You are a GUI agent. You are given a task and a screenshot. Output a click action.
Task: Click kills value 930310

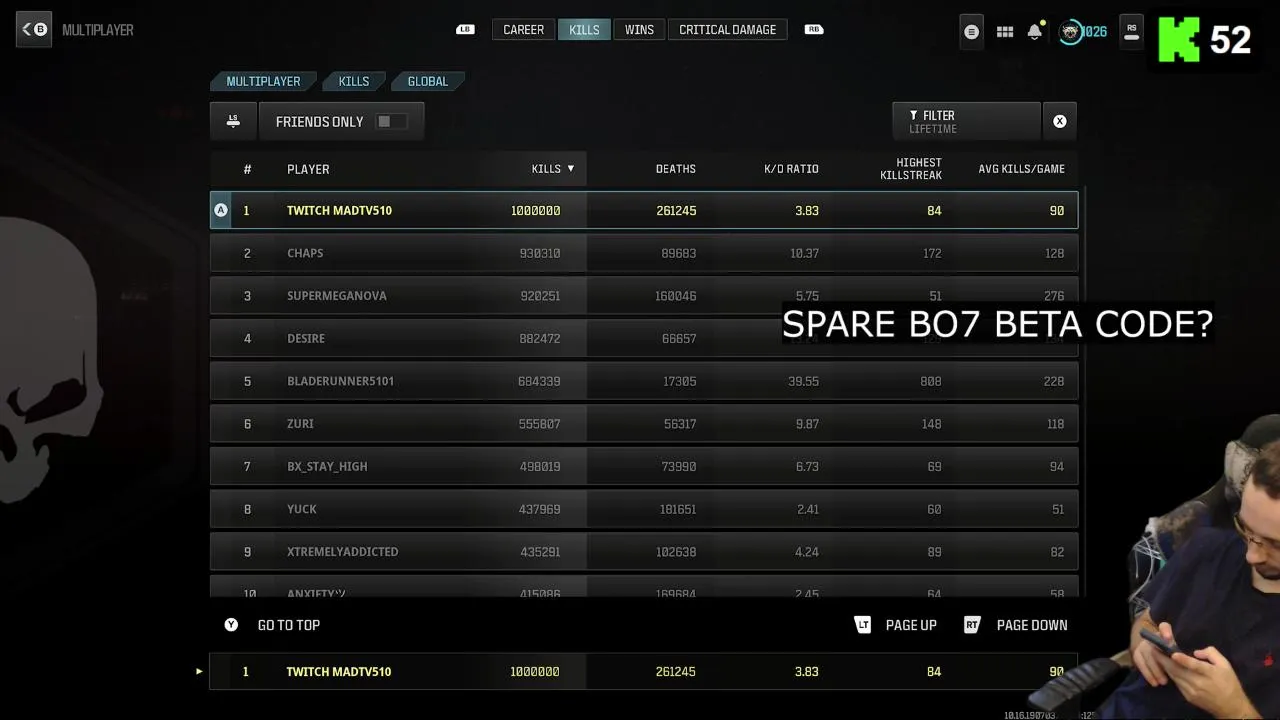(x=539, y=253)
